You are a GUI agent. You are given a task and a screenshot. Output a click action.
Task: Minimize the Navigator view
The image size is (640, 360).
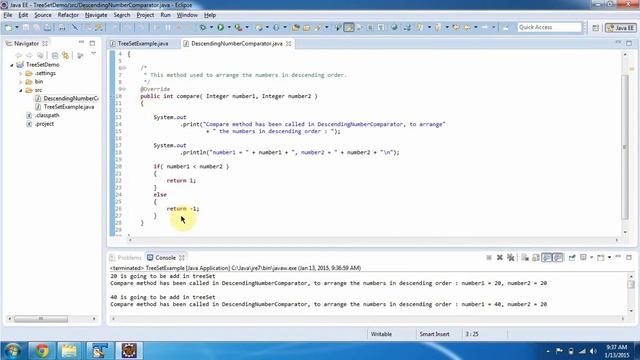81,43
